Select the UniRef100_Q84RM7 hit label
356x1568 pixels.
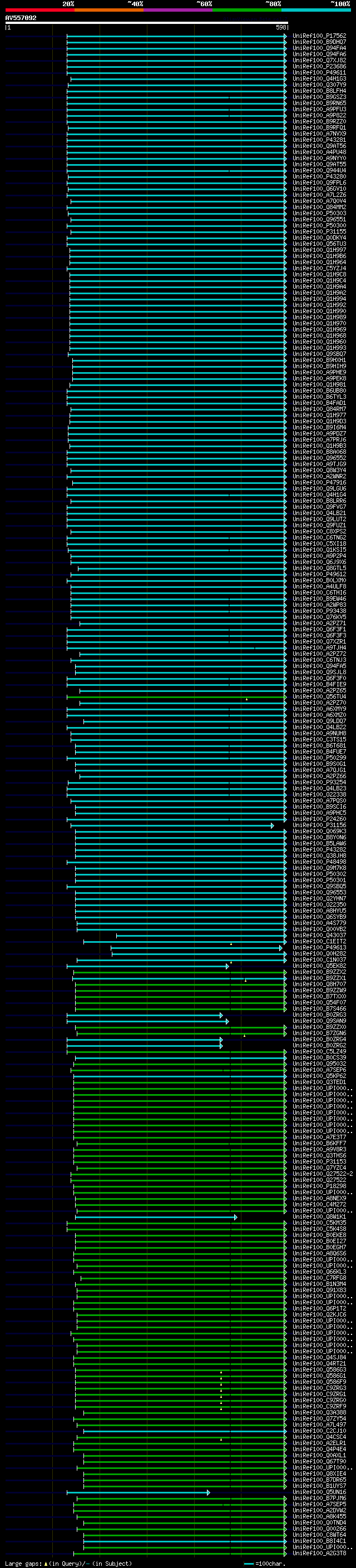pos(319,409)
